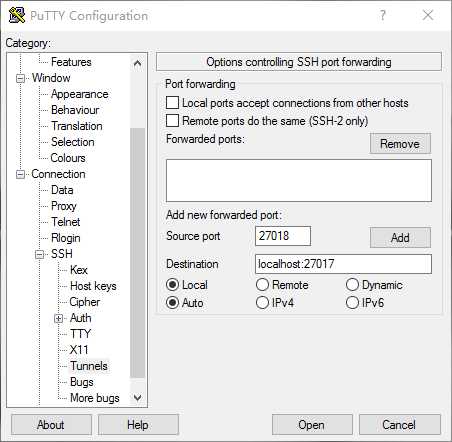Open the Proxy category
Viewport: 452px width, 442px height.
pos(64,206)
